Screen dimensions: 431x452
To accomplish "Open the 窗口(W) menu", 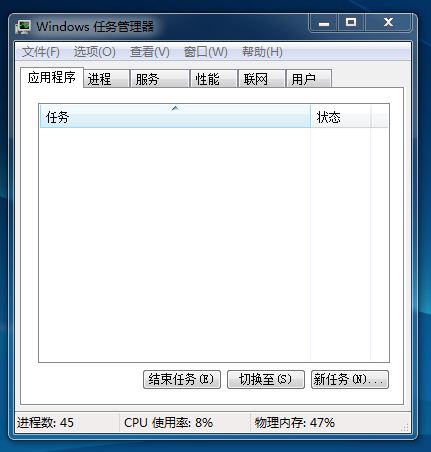I will pyautogui.click(x=206, y=52).
